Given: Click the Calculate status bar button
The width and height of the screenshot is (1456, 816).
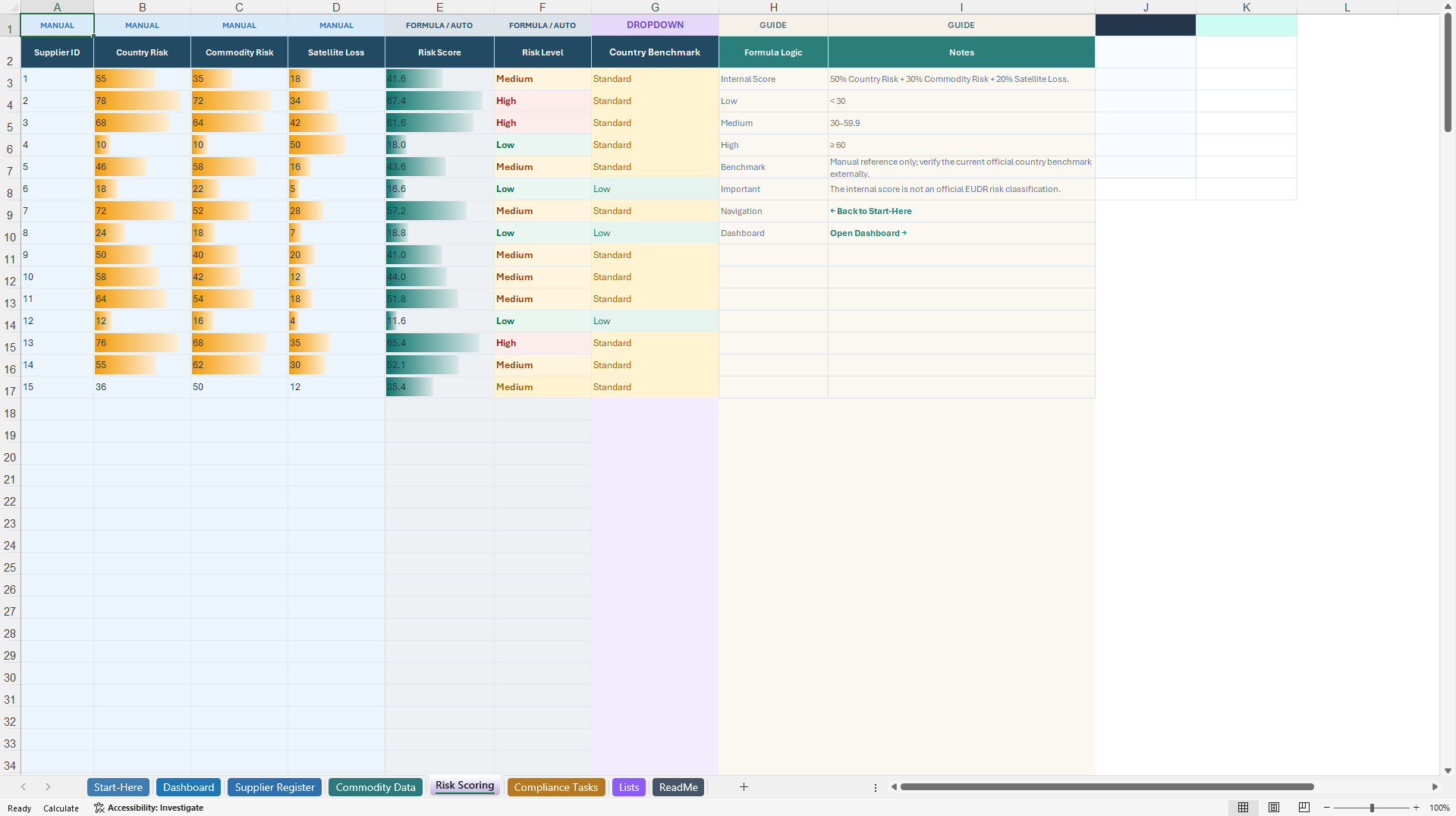Looking at the screenshot, I should tap(61, 808).
